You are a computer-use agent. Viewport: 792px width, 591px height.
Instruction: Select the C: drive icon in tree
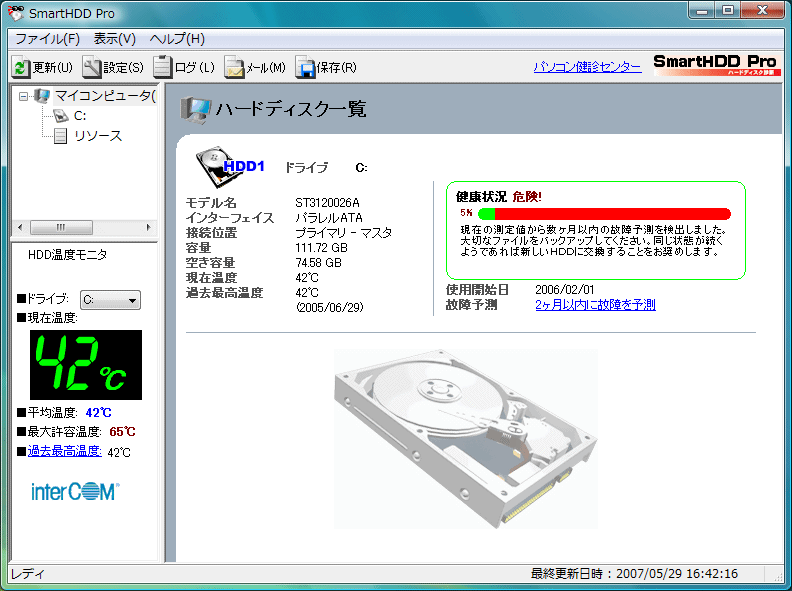[61, 116]
